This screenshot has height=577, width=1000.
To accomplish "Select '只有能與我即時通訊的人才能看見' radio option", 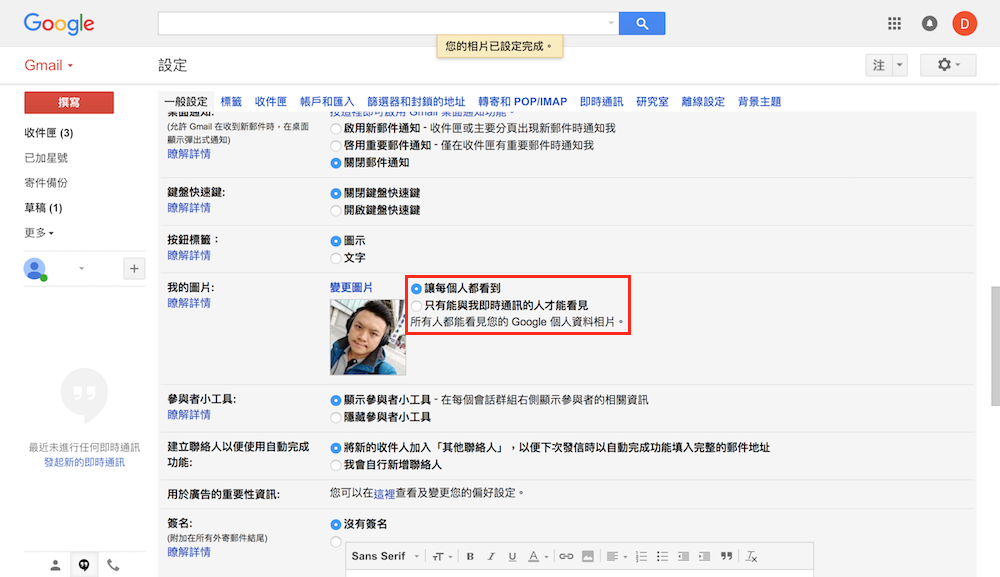I will pyautogui.click(x=417, y=305).
